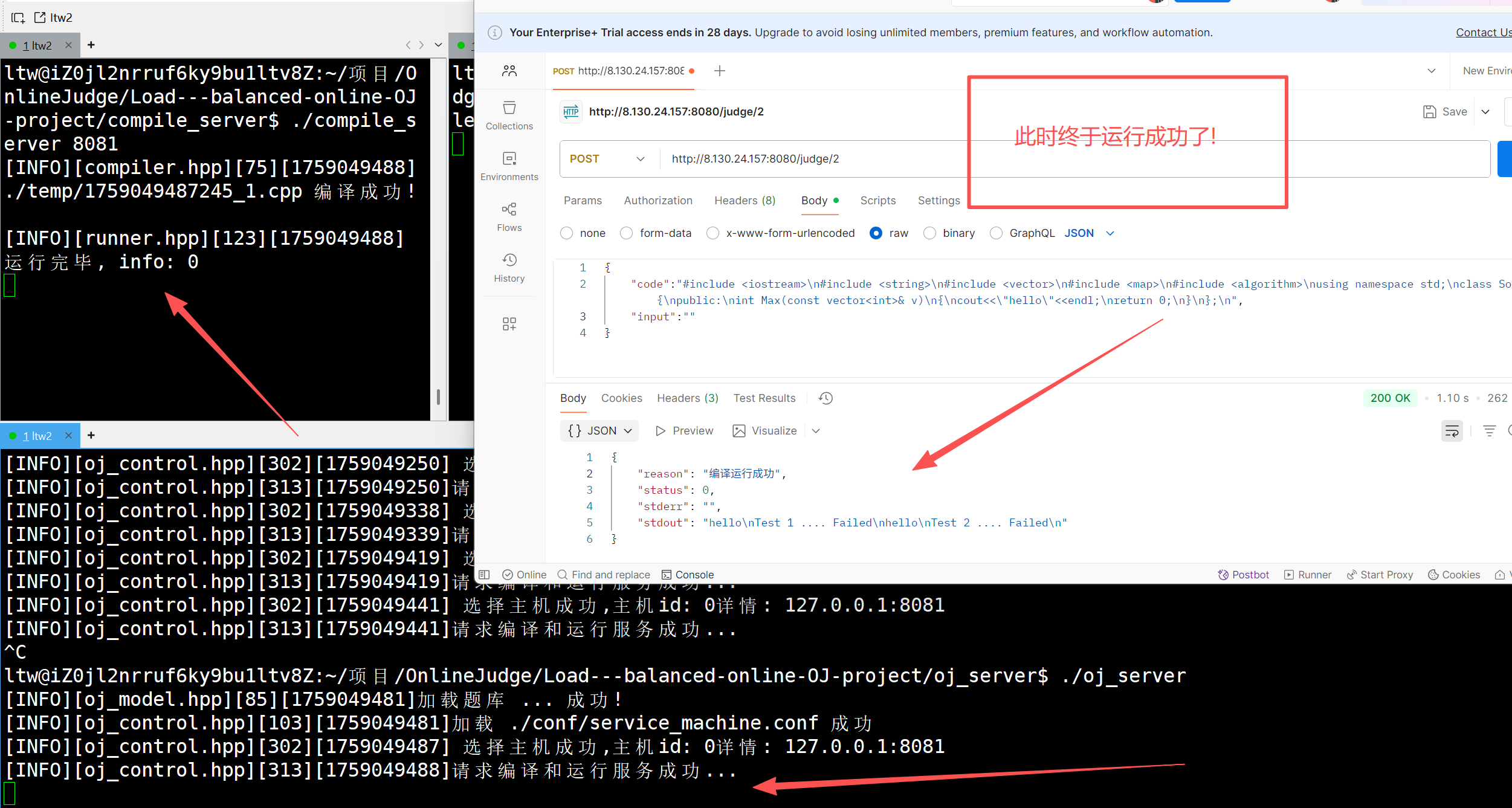This screenshot has width=1512, height=808.
Task: Open terminal tab list dropdown chevron
Action: pos(439,45)
